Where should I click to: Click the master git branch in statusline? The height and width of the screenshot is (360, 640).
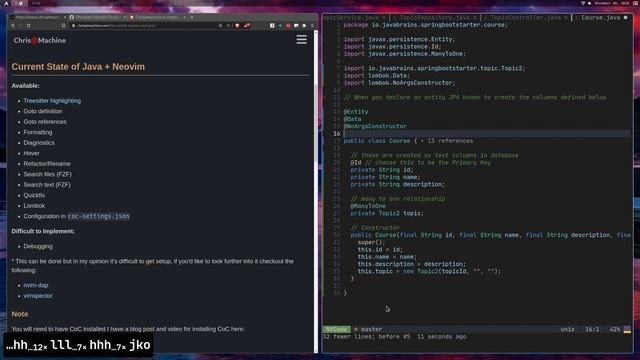371,329
